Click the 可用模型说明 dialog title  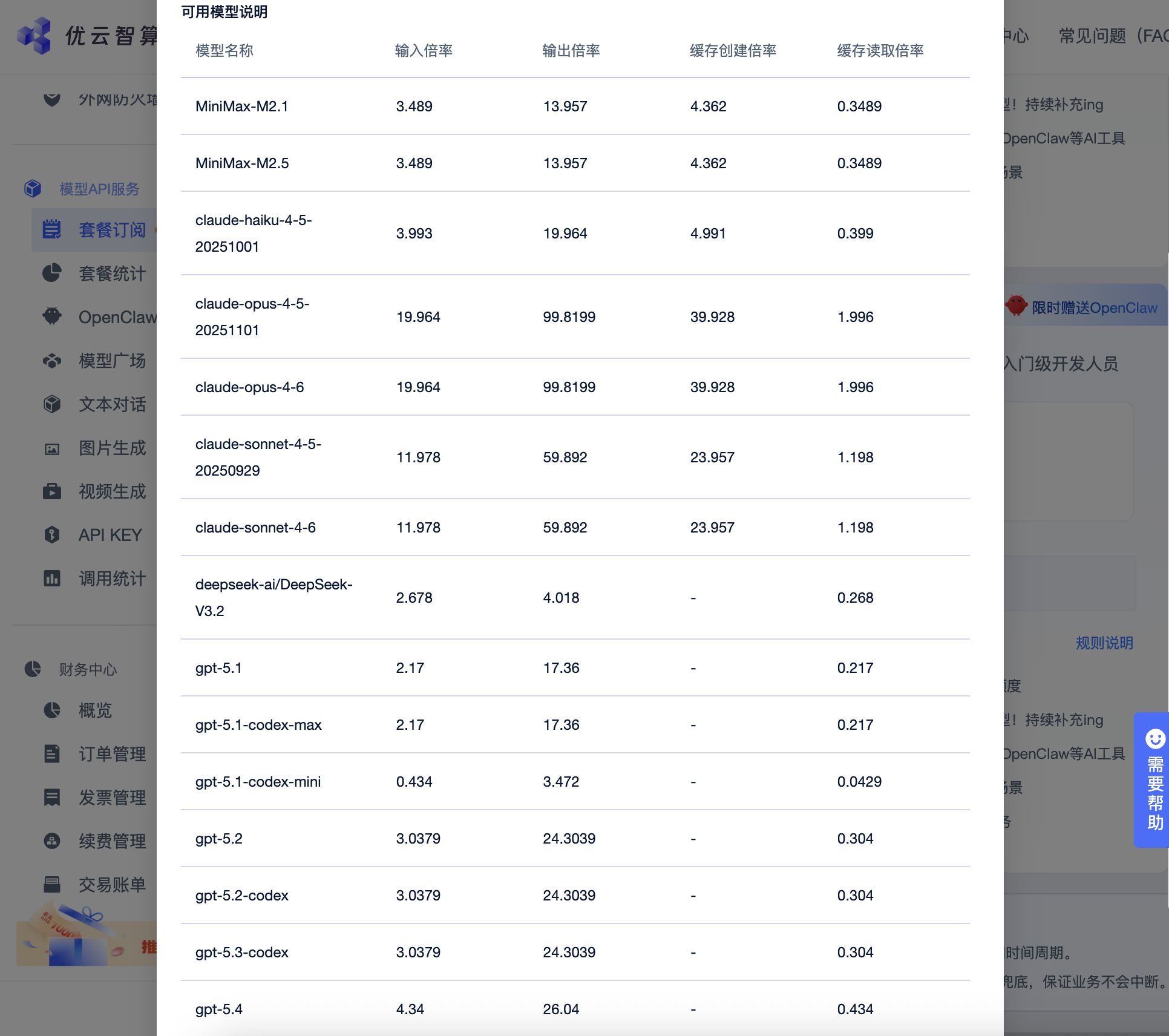[224, 12]
